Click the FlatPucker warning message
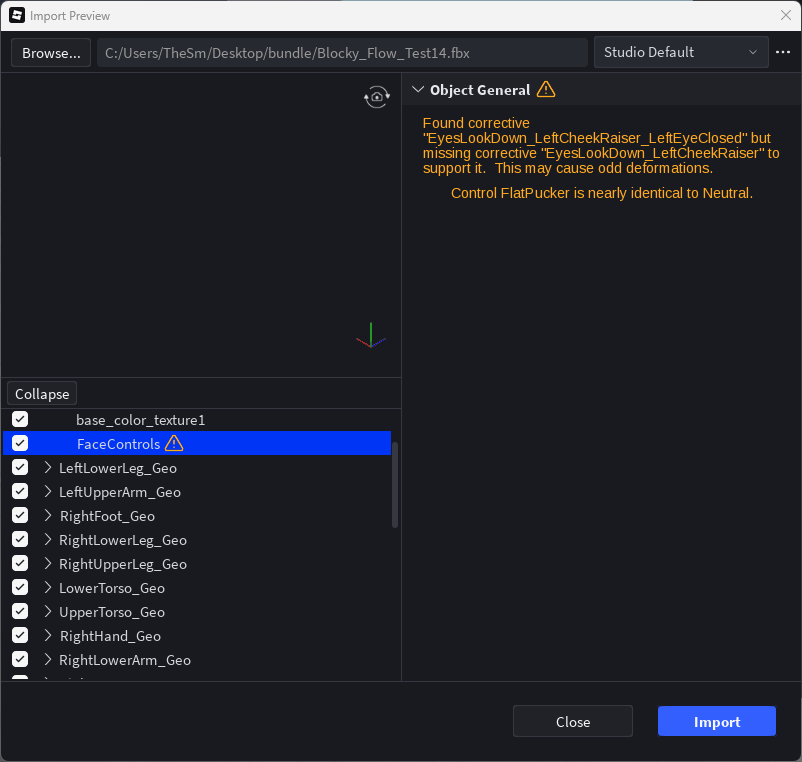This screenshot has width=802, height=762. (602, 193)
